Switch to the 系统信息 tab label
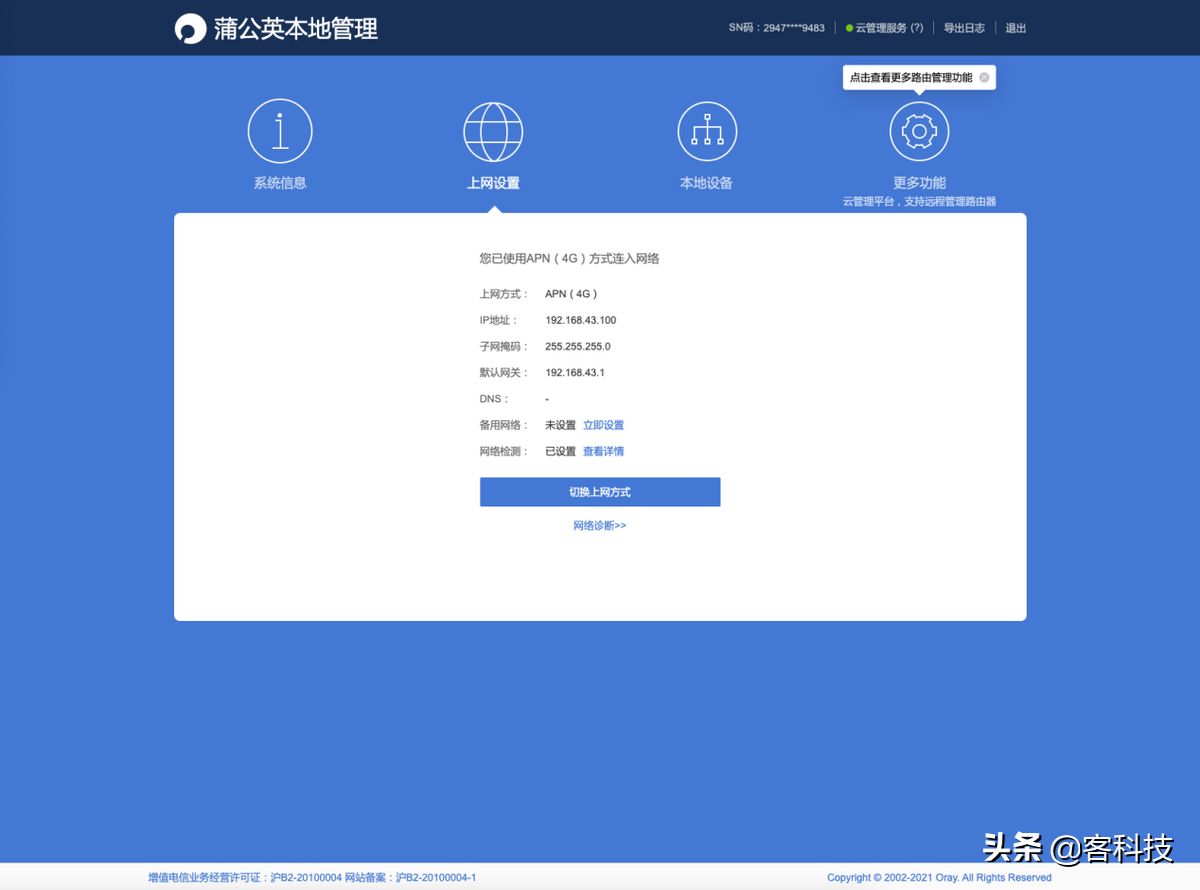This screenshot has height=890, width=1200. 280,183
